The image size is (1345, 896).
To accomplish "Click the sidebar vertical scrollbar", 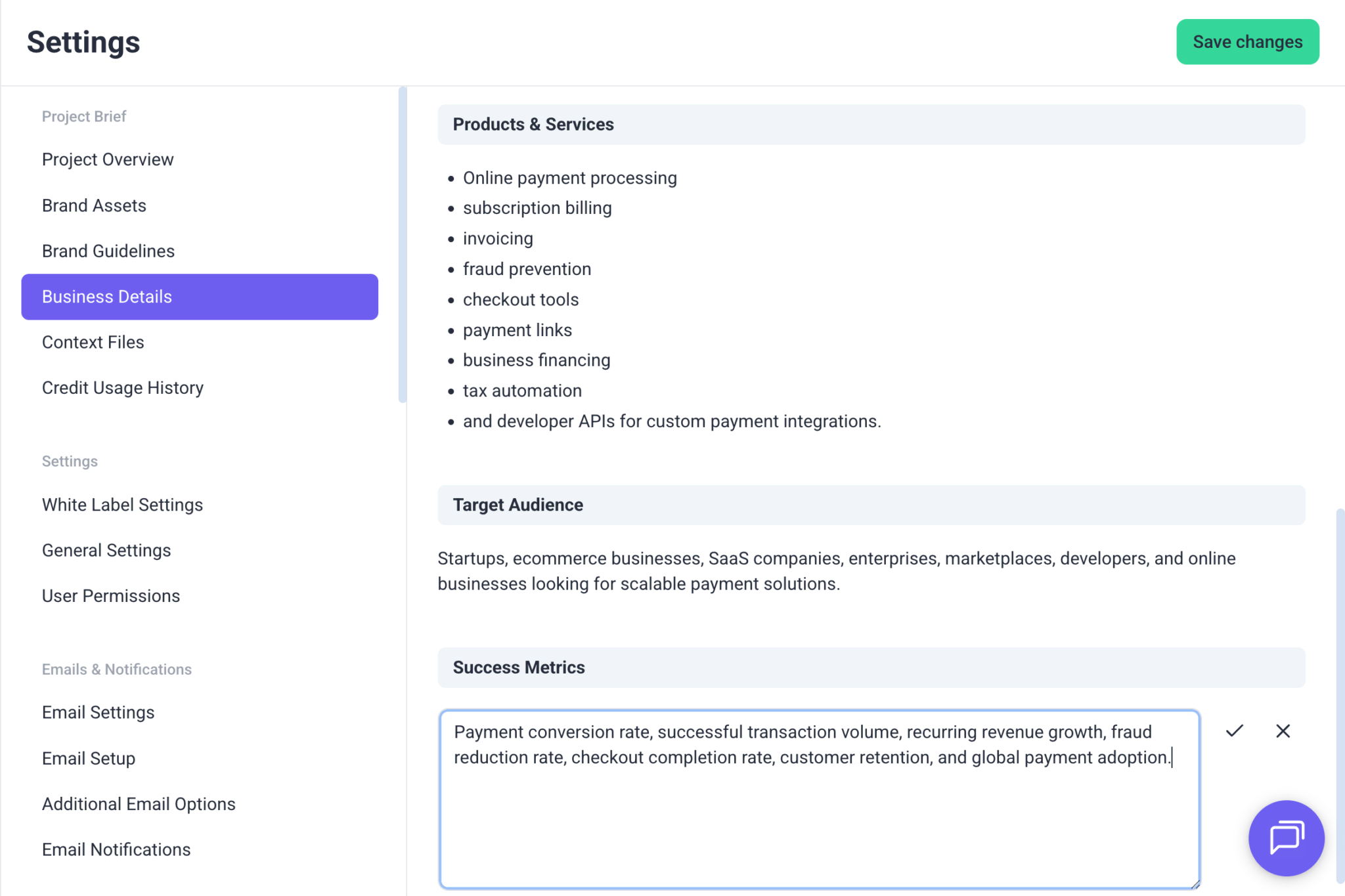I will pyautogui.click(x=403, y=244).
